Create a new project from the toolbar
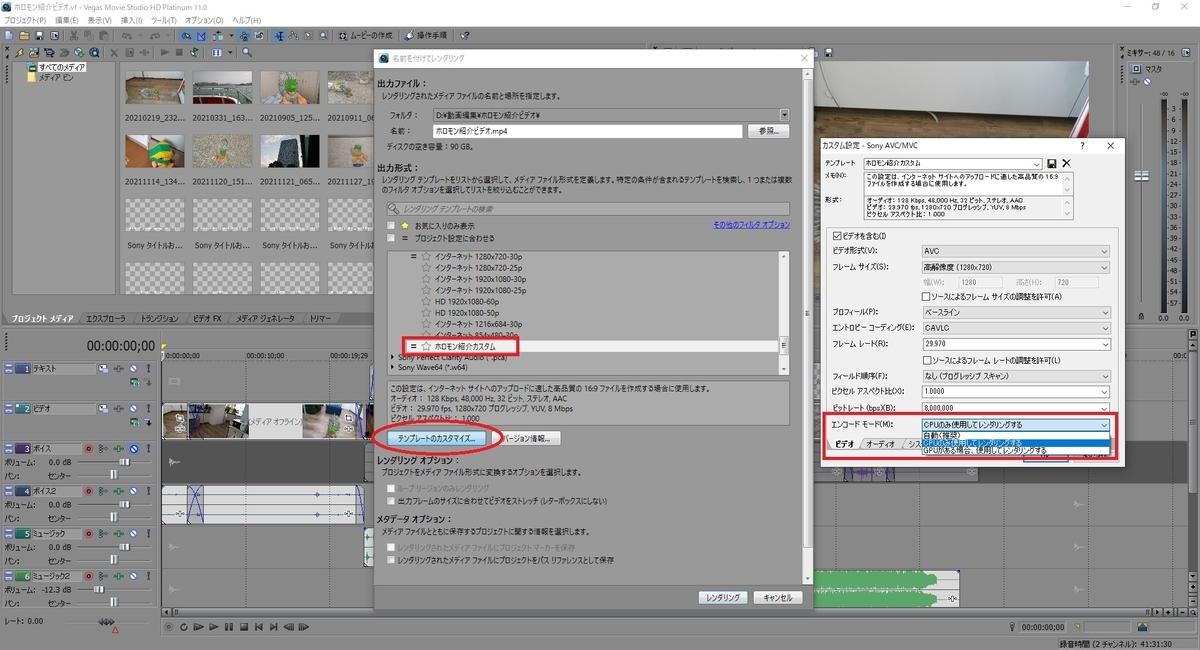 pos(9,35)
